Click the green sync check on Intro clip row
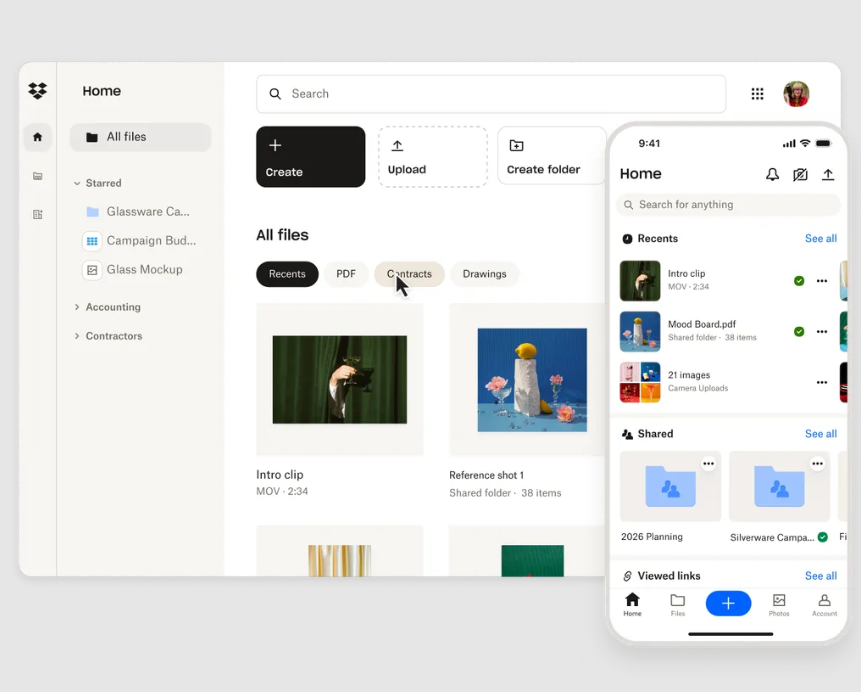Viewport: 861px width, 692px height. [799, 281]
